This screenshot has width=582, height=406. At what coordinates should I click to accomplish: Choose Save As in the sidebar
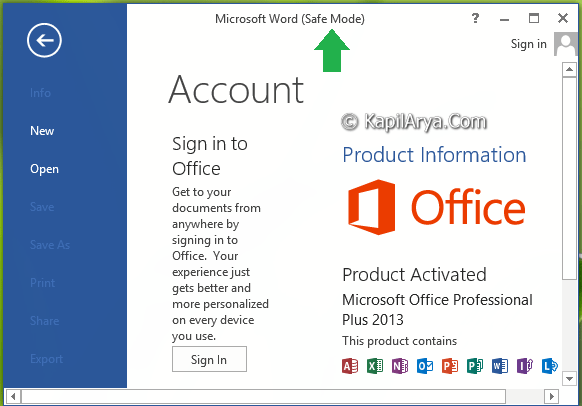click(50, 245)
